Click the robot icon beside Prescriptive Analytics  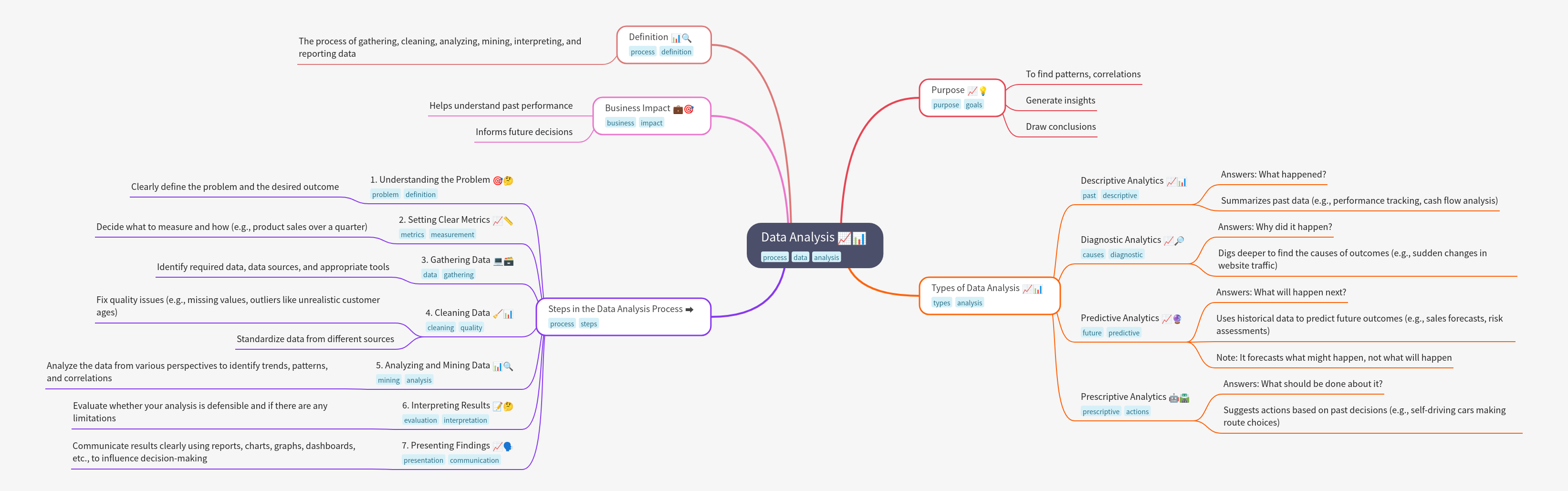(x=1173, y=398)
